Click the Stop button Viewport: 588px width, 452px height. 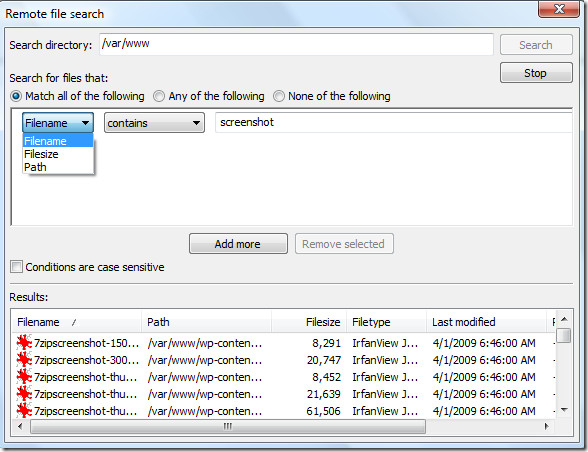coord(536,73)
